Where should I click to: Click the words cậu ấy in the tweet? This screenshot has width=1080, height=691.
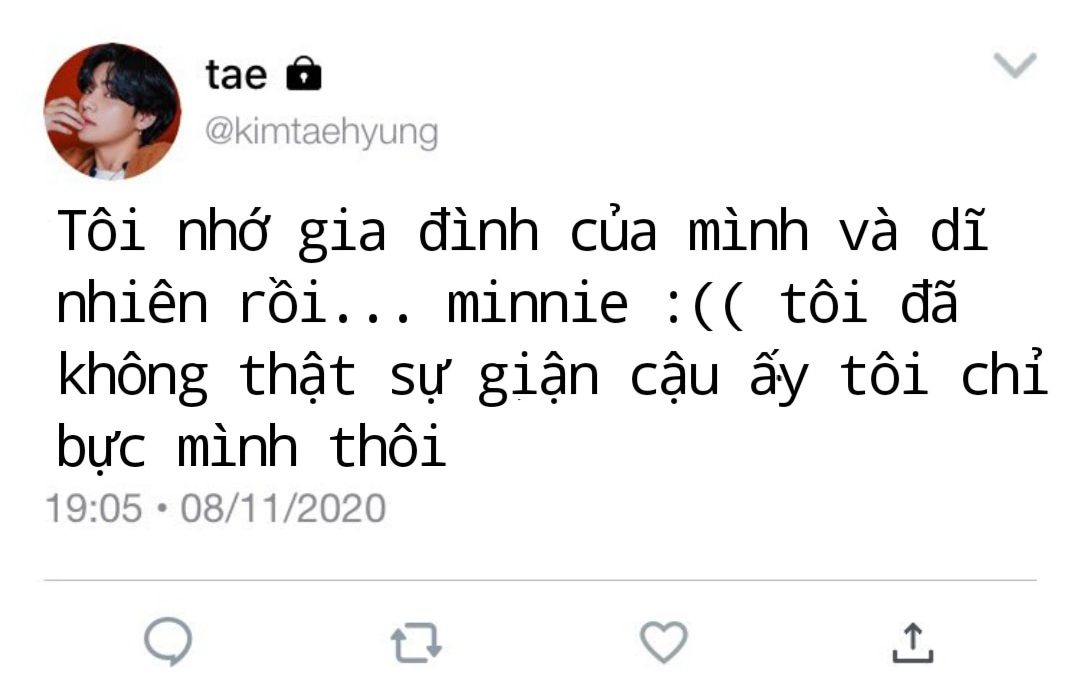click(719, 377)
